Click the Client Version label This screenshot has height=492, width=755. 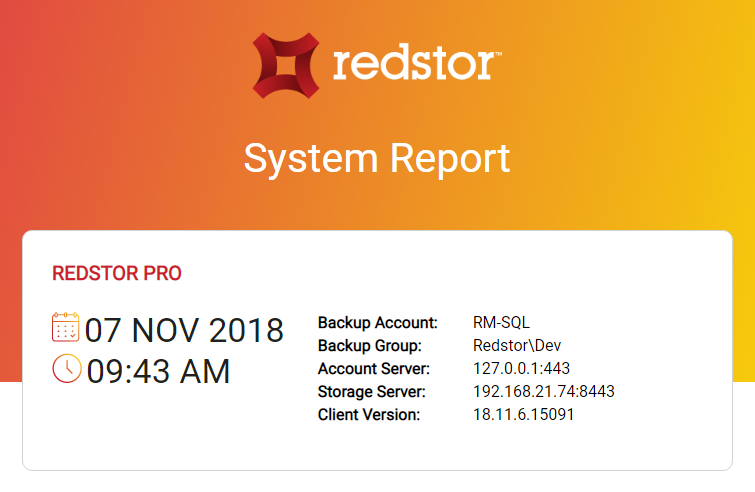369,414
